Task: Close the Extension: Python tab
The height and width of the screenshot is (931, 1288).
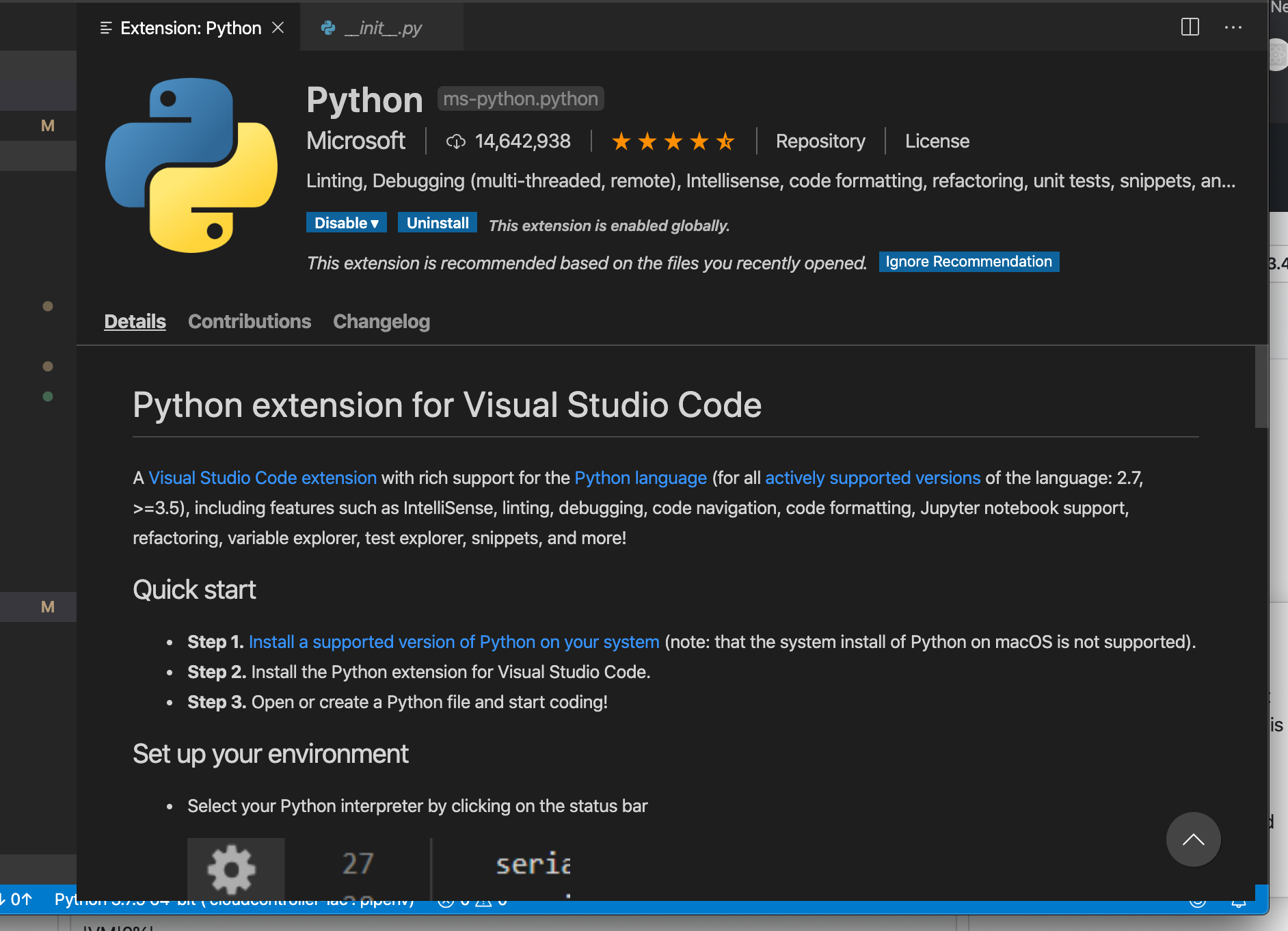Action: click(x=278, y=27)
